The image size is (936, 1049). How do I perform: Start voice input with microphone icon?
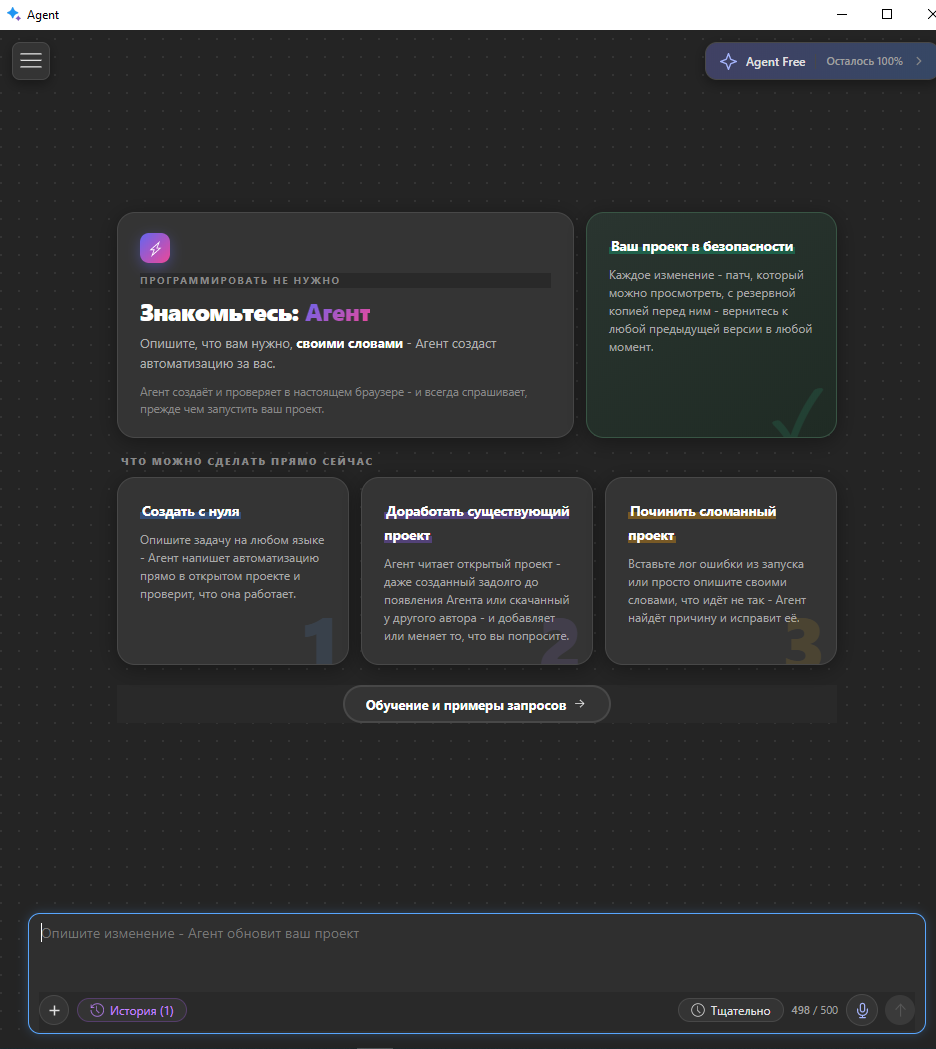pos(862,1010)
